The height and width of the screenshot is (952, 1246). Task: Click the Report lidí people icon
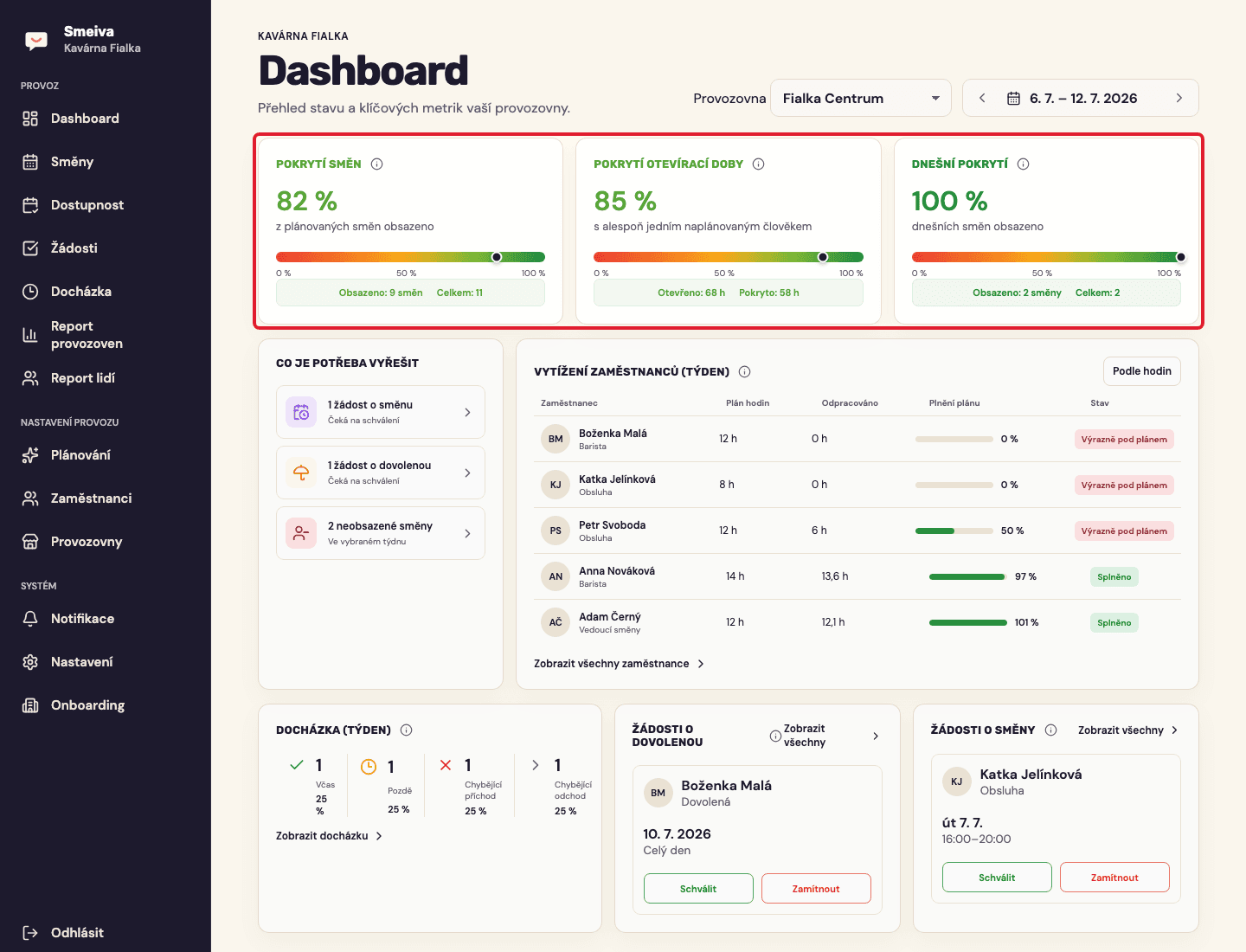(x=30, y=378)
